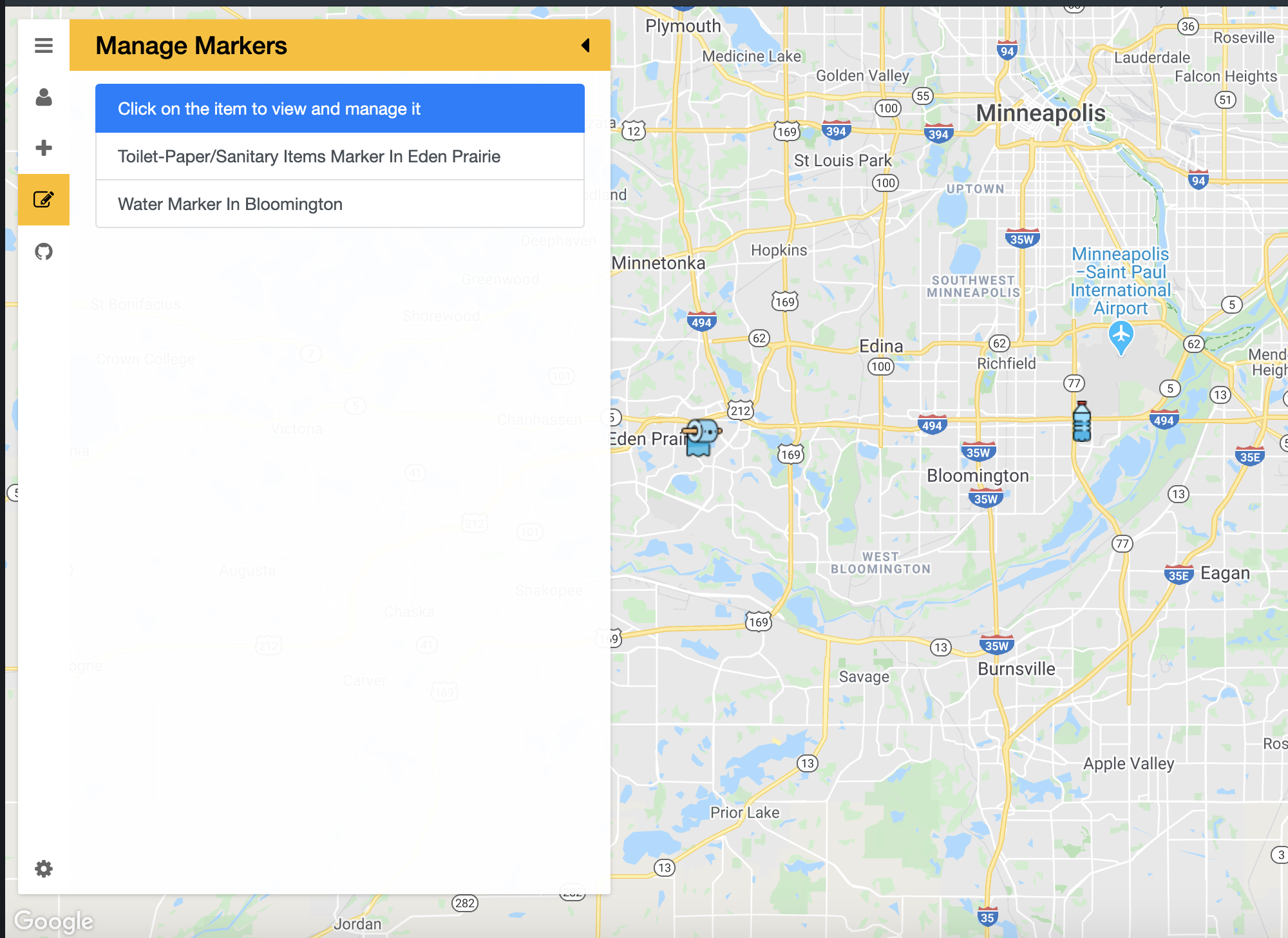Collapse the Manage Markers panel arrow
1288x938 pixels.
[585, 45]
